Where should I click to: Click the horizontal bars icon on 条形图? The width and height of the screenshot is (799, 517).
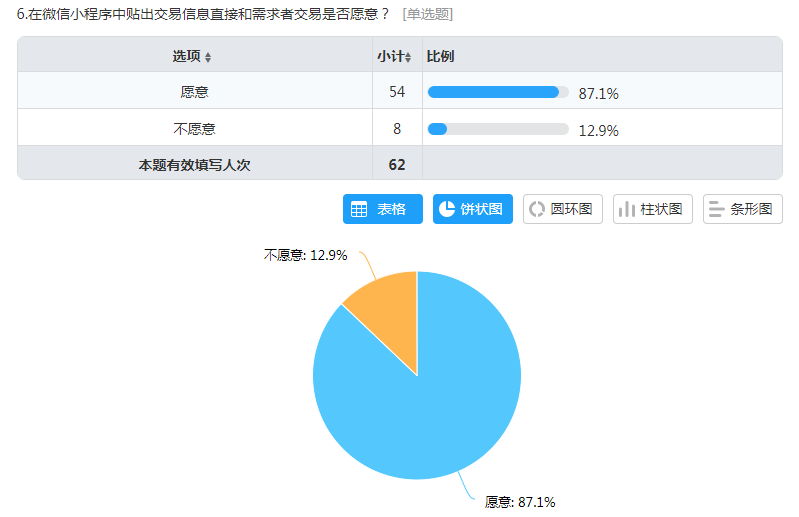[716, 209]
